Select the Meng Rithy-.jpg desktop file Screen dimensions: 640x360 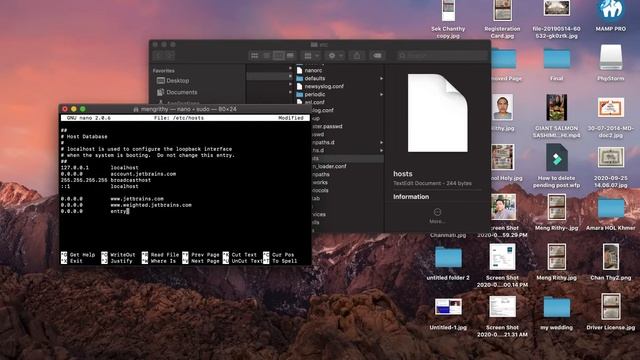coord(556,207)
